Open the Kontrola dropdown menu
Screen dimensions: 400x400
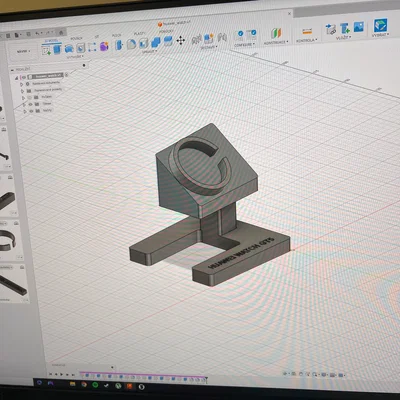[307, 40]
